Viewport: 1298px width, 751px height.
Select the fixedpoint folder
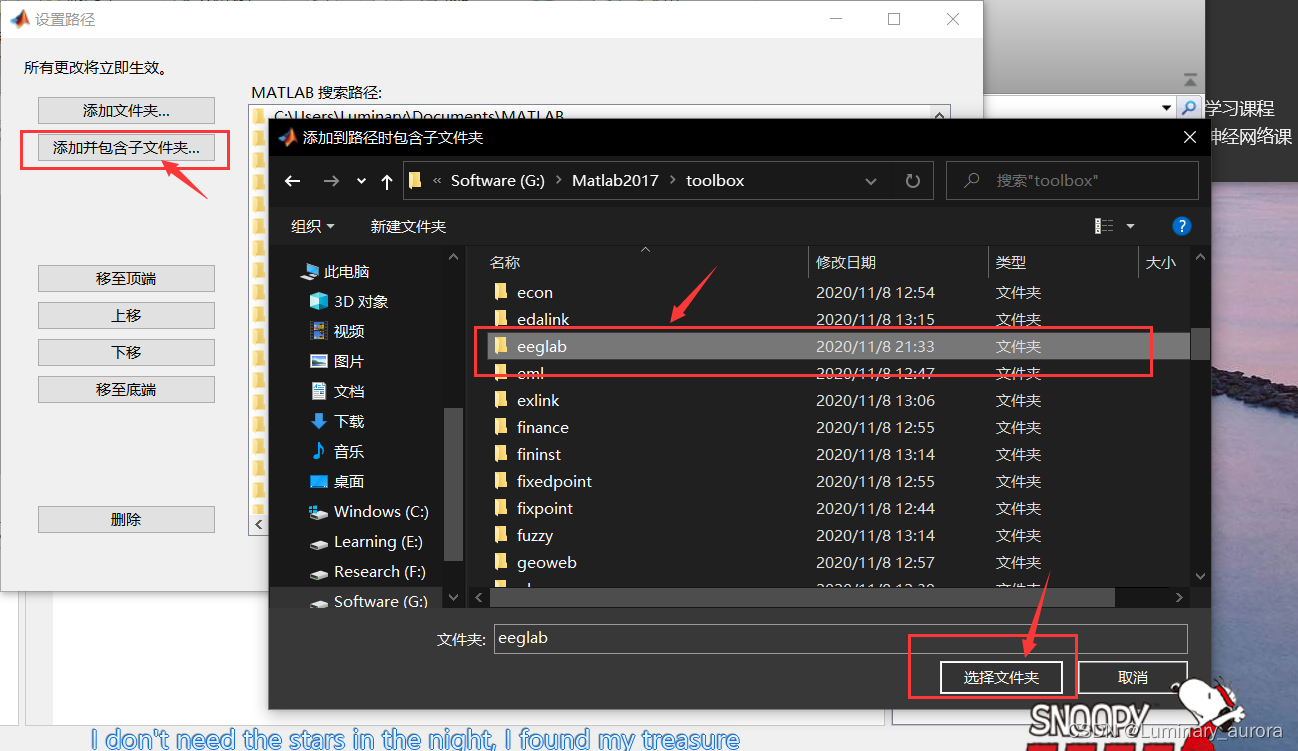[x=554, y=481]
